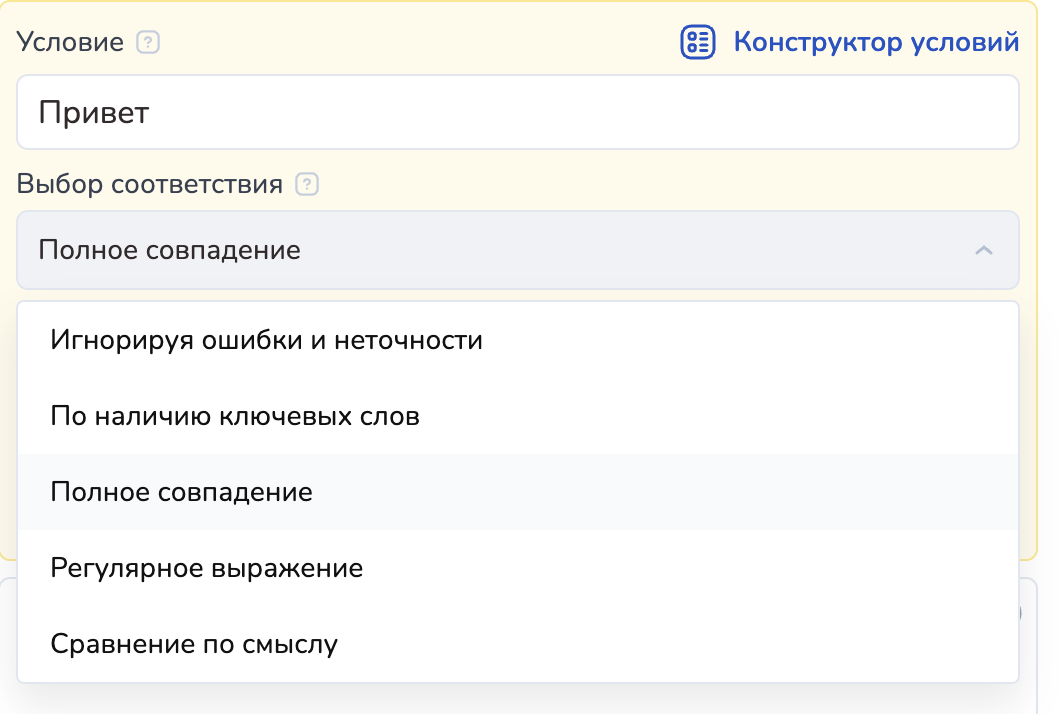Open the "Конструктор условий" link

(876, 42)
